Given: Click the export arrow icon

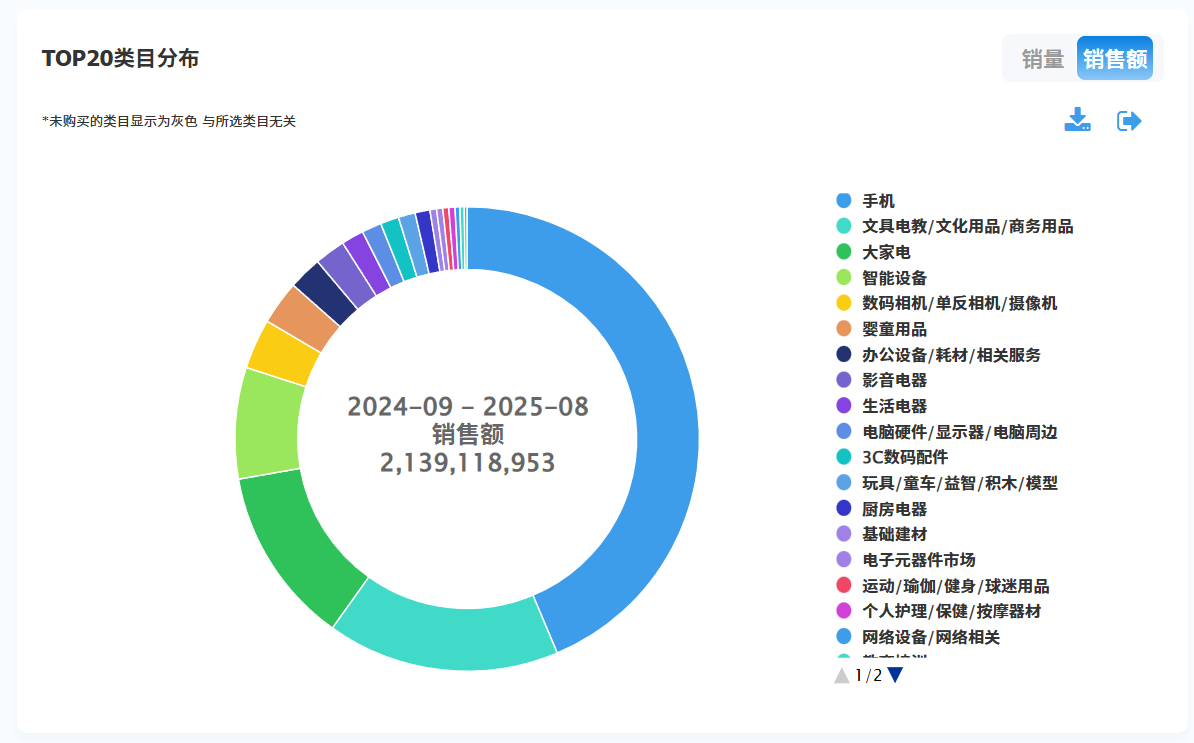Looking at the screenshot, I should (x=1129, y=120).
